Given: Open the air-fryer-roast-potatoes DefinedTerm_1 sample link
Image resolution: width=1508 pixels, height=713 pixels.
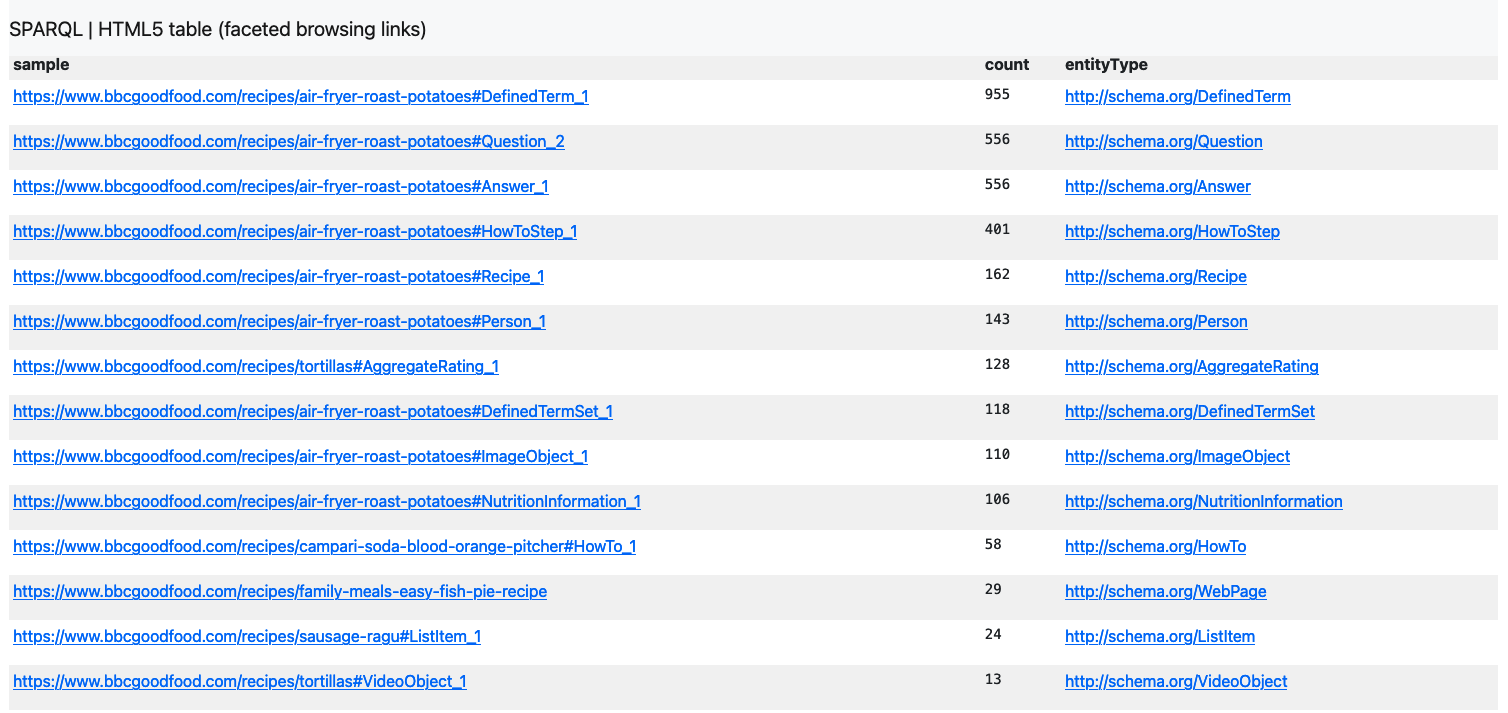Looking at the screenshot, I should [x=300, y=97].
